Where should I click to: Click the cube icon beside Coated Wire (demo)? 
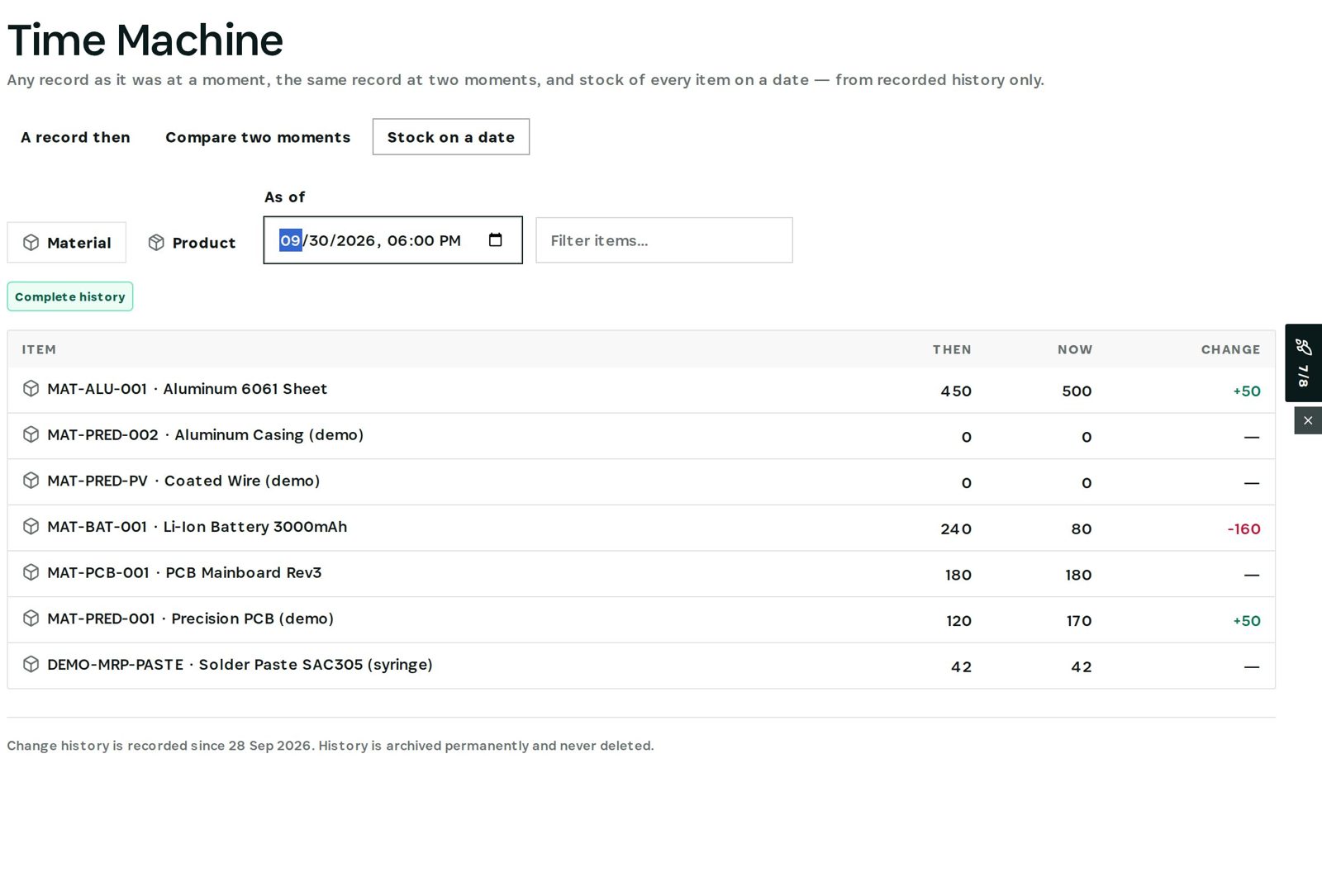31,481
